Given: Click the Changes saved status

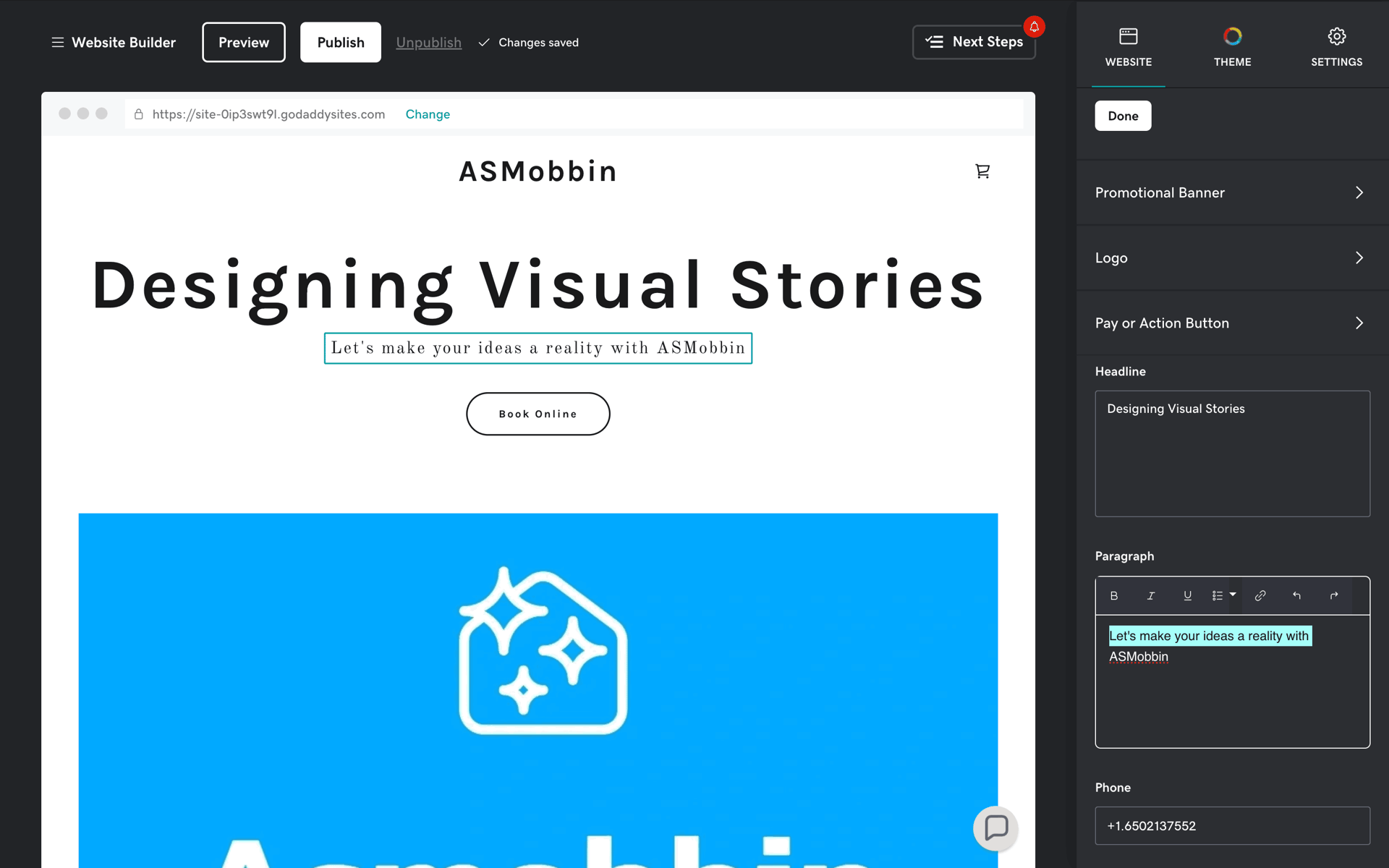Looking at the screenshot, I should (529, 43).
